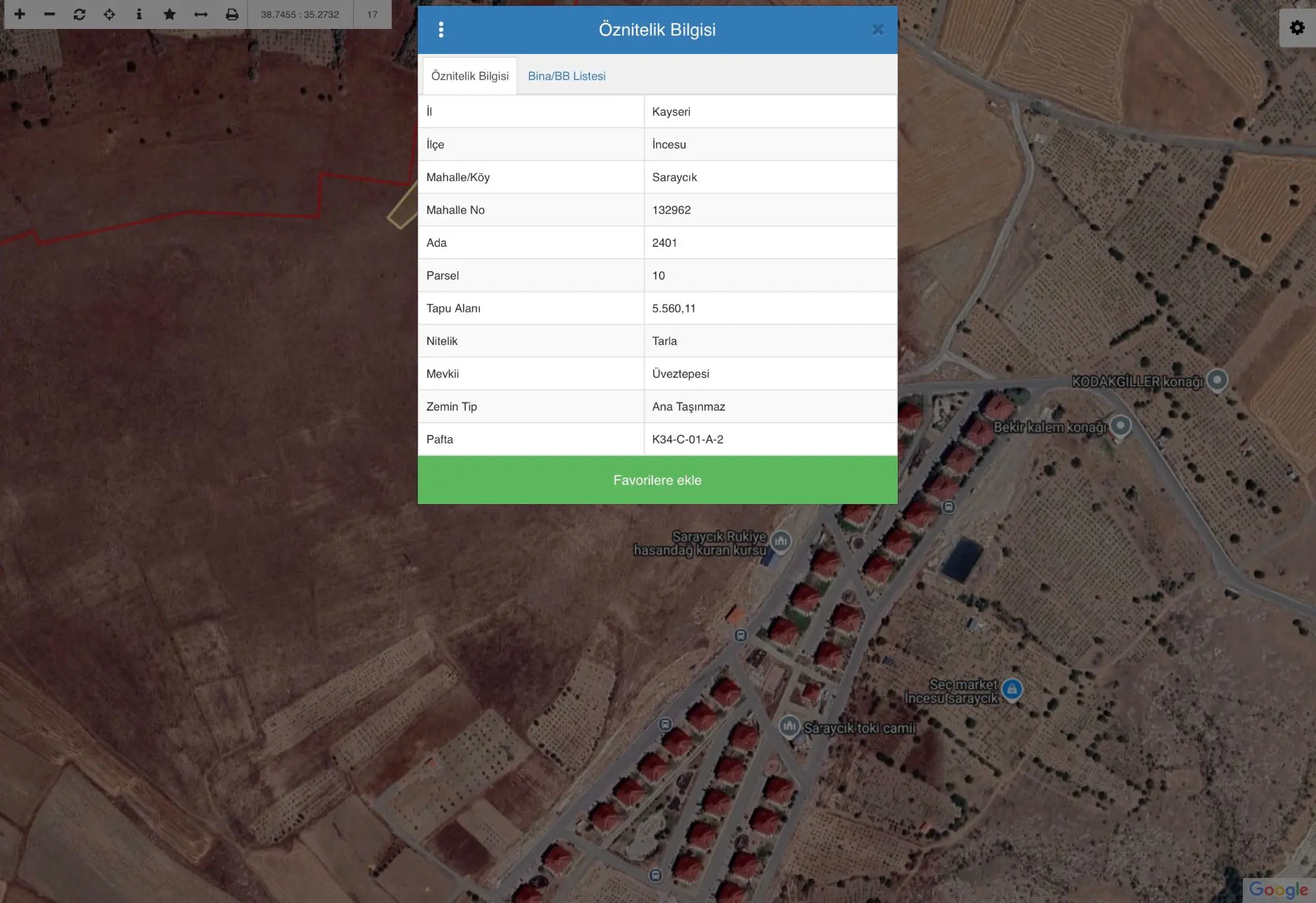Click the Saraycık Rukiye hasandağ kuran kursu icon
The width and height of the screenshot is (1316, 903).
tap(781, 541)
